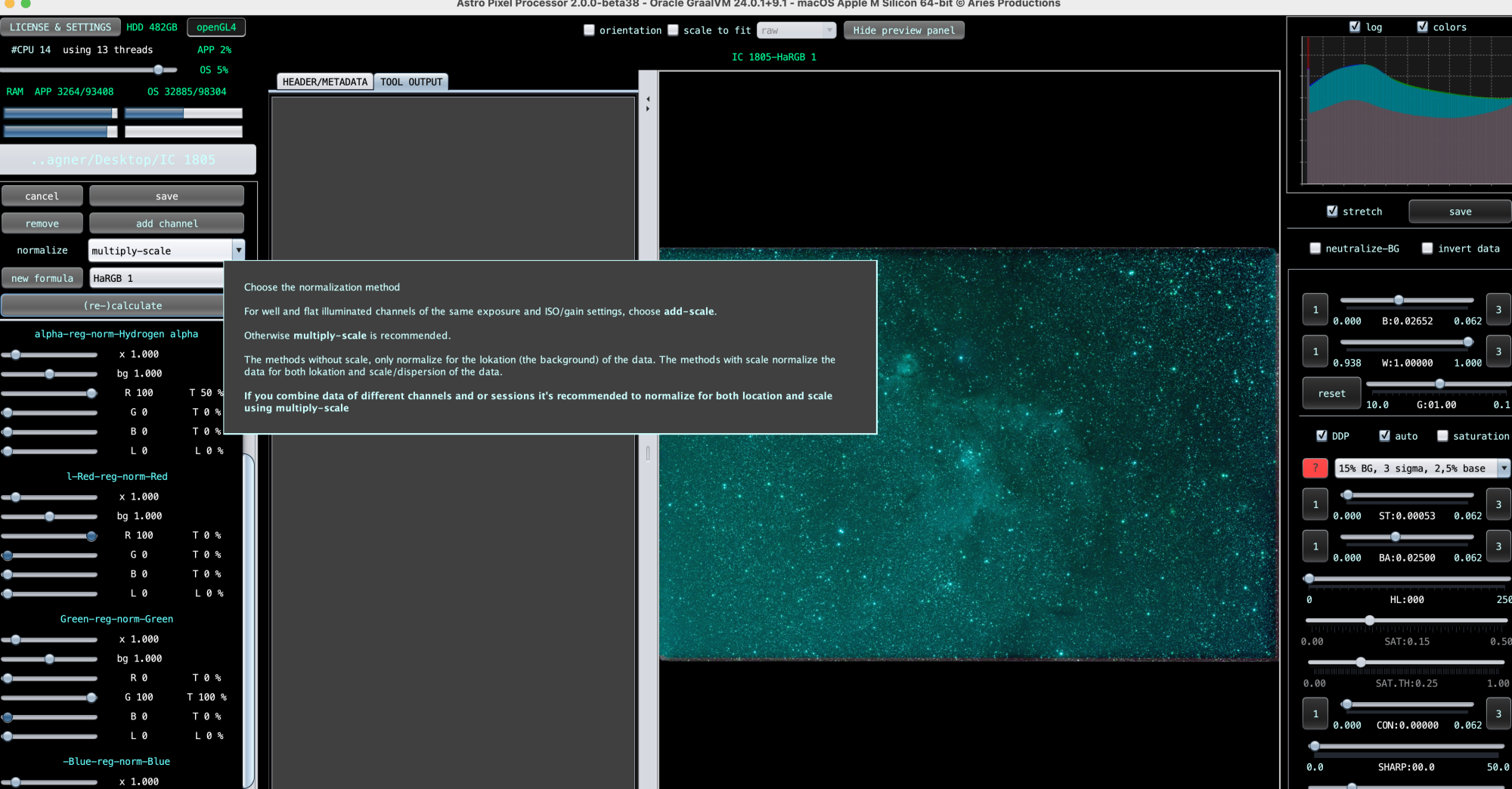Adjust the SAT saturation slider handle
Screen dimensions: 1512x789
[1369, 620]
